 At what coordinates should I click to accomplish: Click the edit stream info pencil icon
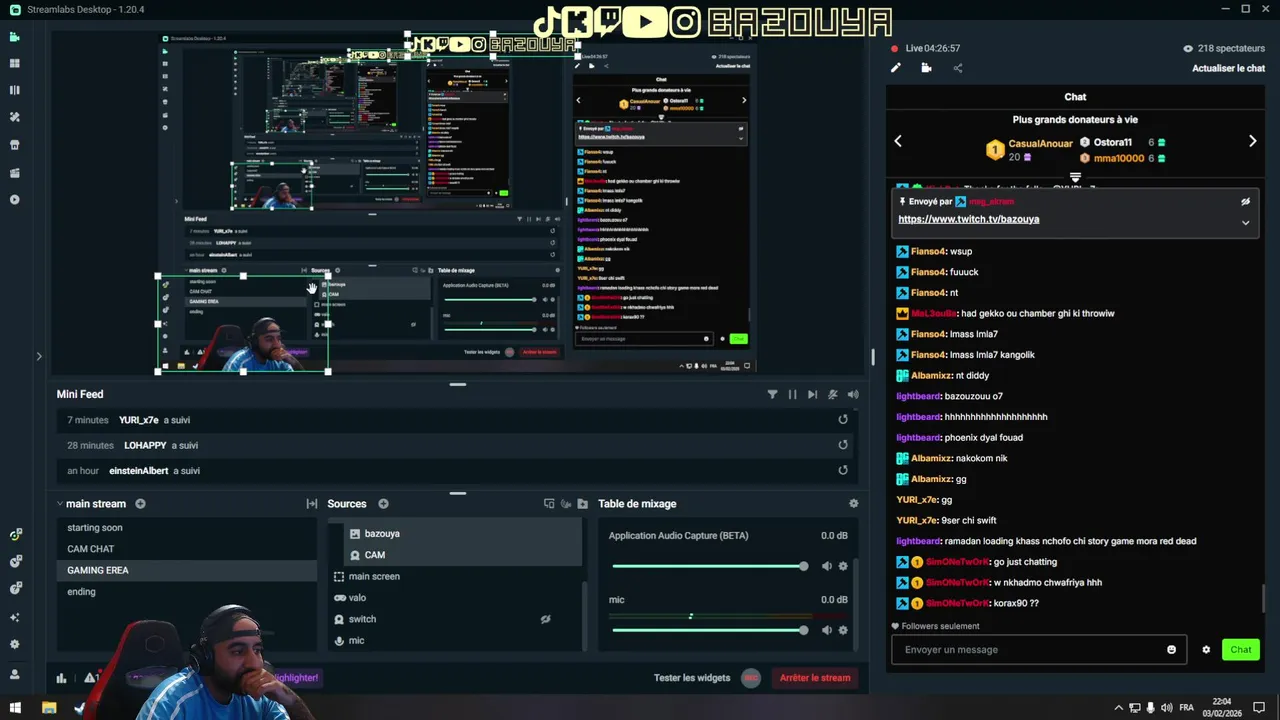click(x=896, y=68)
